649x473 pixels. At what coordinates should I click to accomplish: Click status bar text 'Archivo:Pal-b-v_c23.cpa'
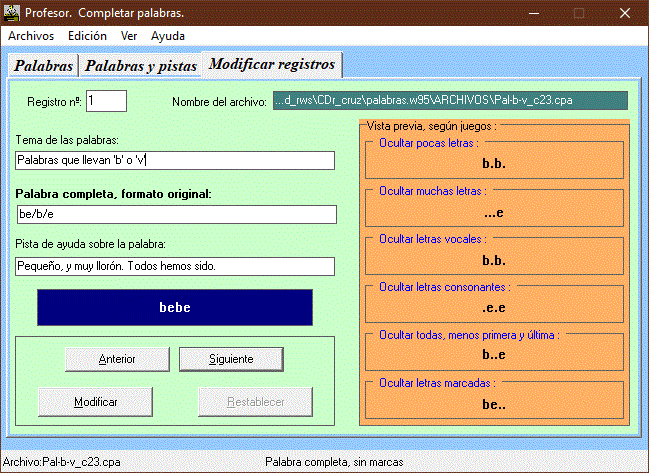coord(62,462)
